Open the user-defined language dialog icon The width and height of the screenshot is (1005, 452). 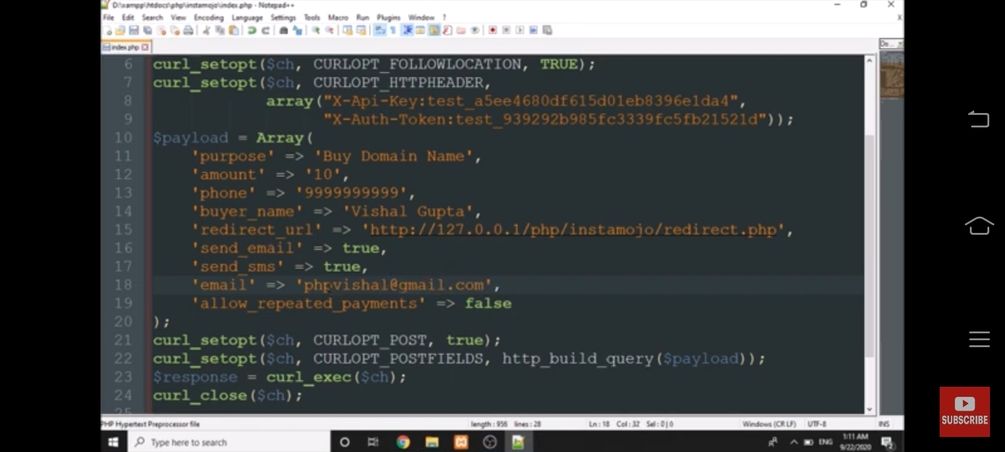coord(420,30)
